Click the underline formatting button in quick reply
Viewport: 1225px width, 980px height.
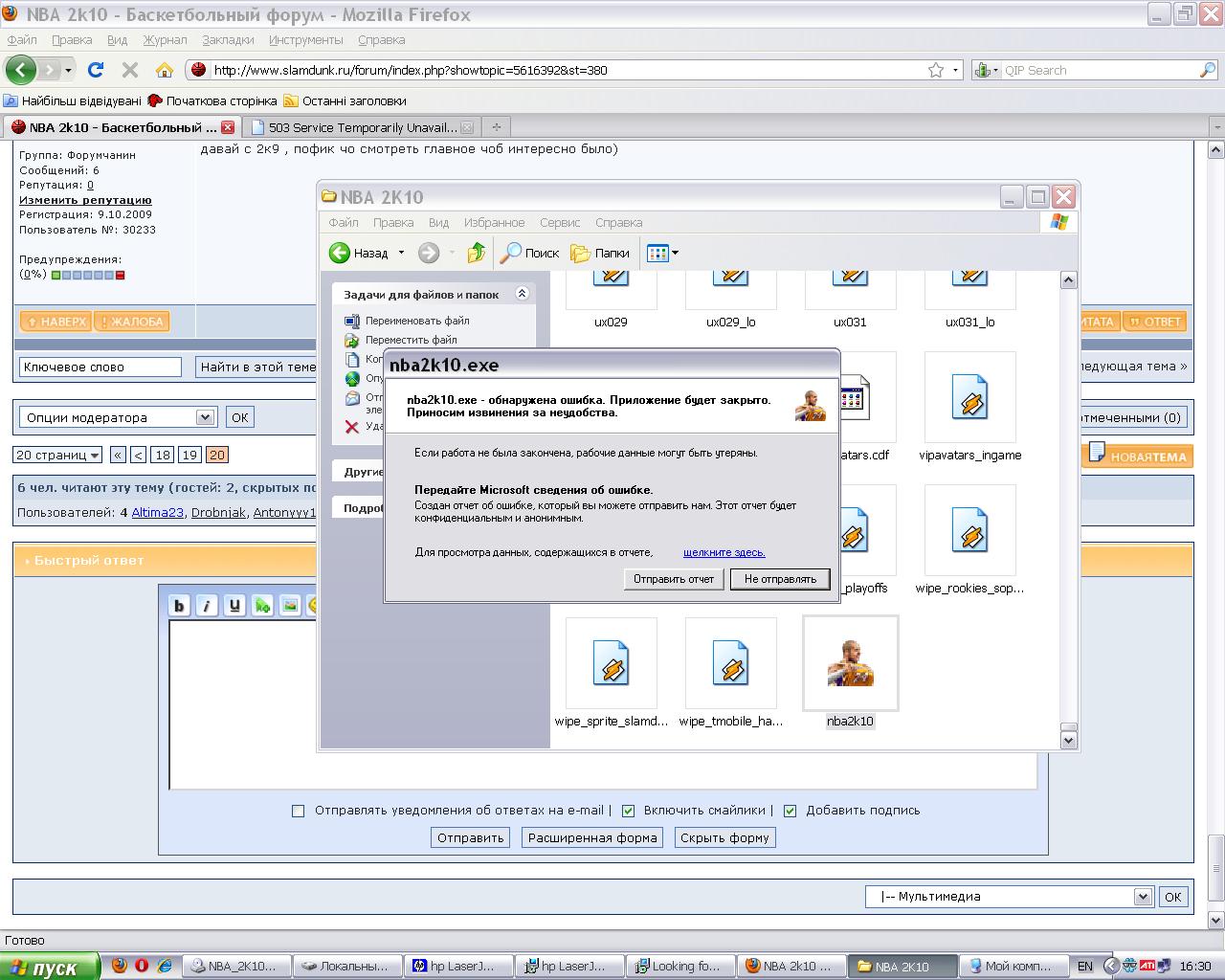pyautogui.click(x=234, y=605)
